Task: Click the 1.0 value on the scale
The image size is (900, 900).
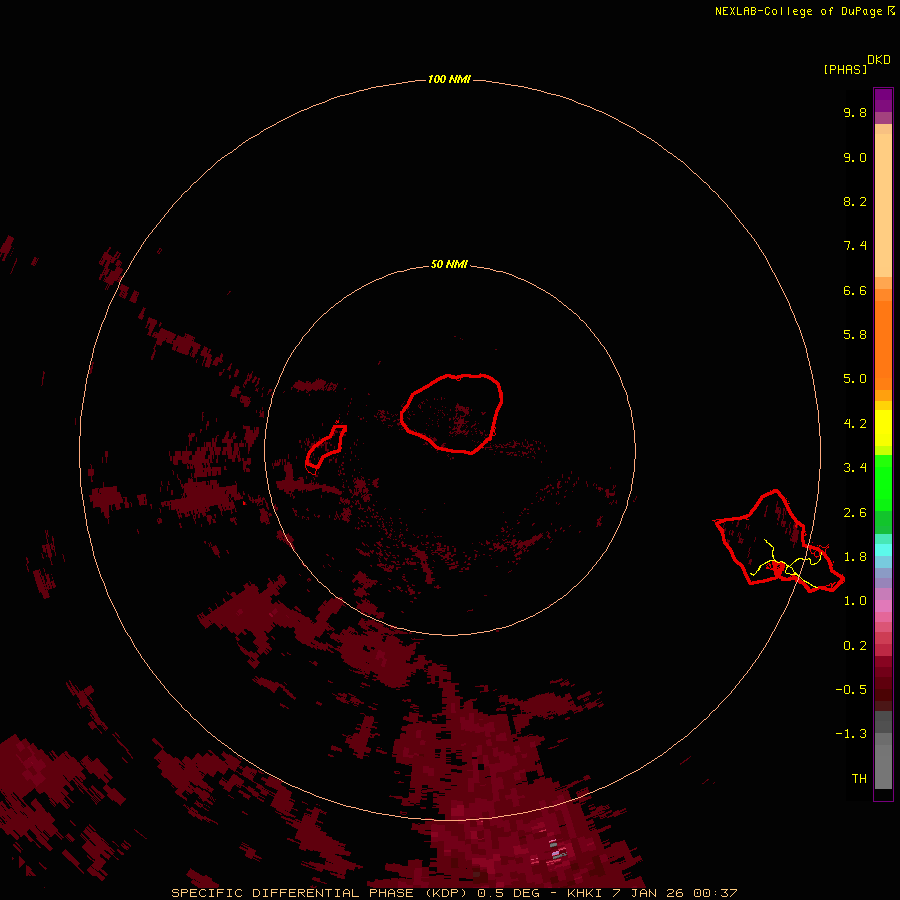Action: [855, 601]
